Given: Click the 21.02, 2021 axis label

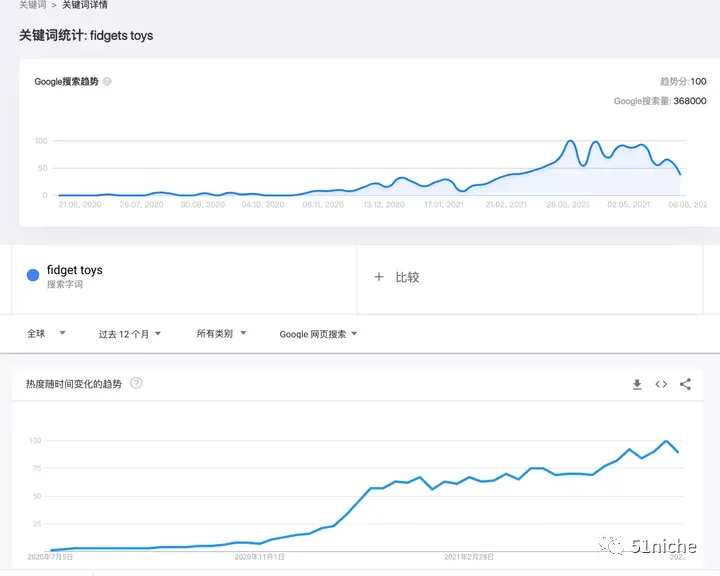Looking at the screenshot, I should (506, 204).
